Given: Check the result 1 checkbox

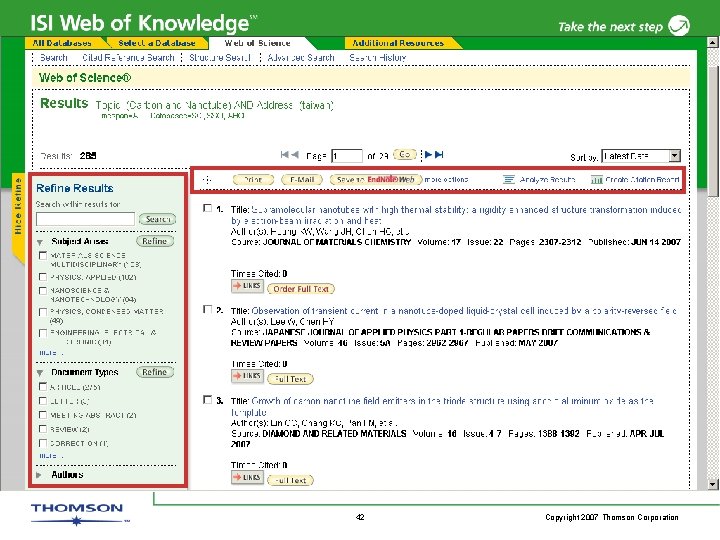Looking at the screenshot, I should pyautogui.click(x=208, y=208).
